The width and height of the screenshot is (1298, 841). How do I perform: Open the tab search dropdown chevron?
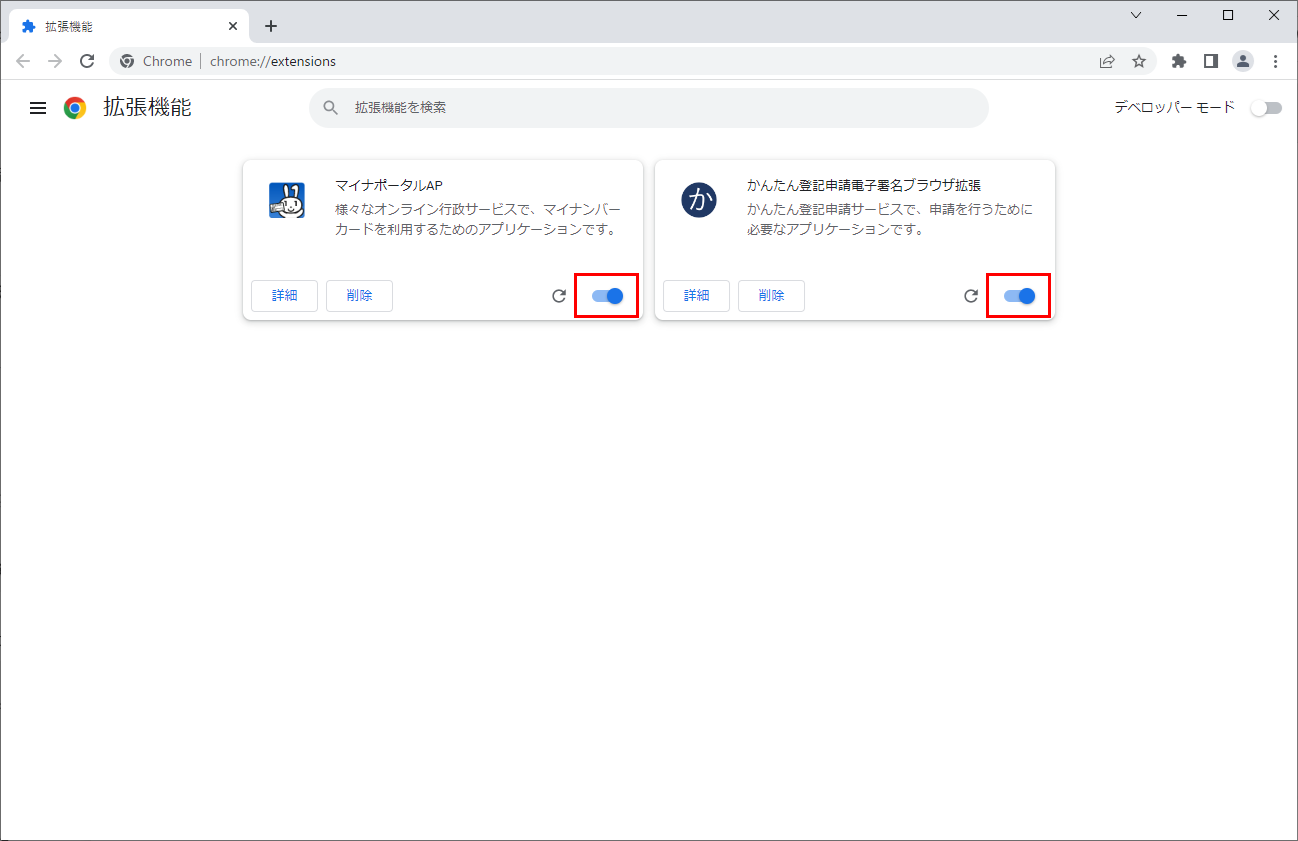coord(1136,15)
